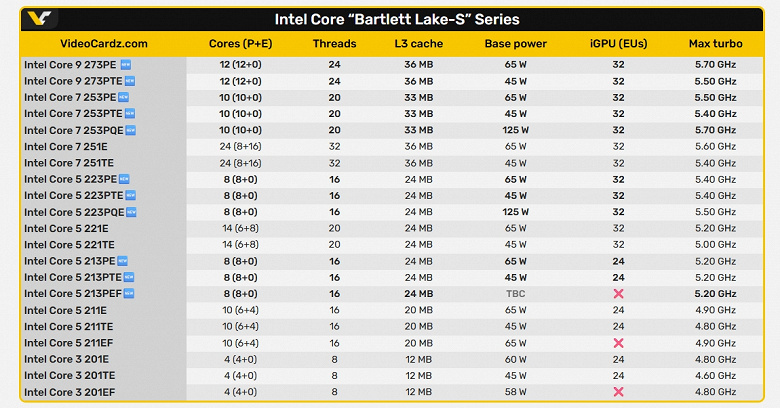Click the 5.70 GHz value for Core 9 273PE

[x=714, y=64]
